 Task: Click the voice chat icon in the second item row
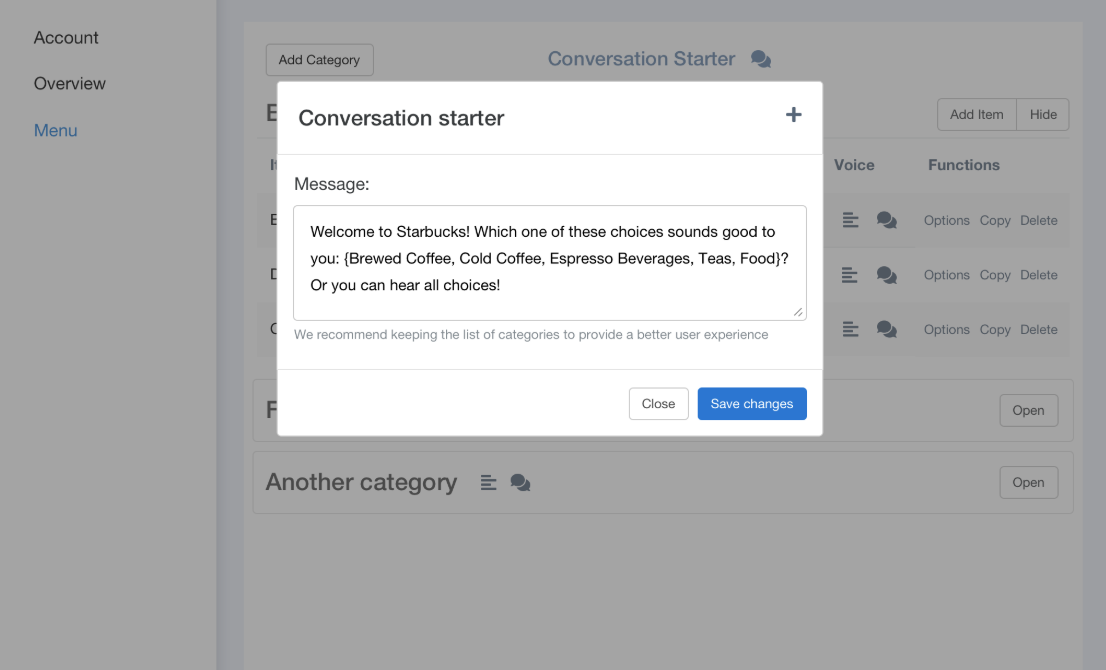[887, 275]
